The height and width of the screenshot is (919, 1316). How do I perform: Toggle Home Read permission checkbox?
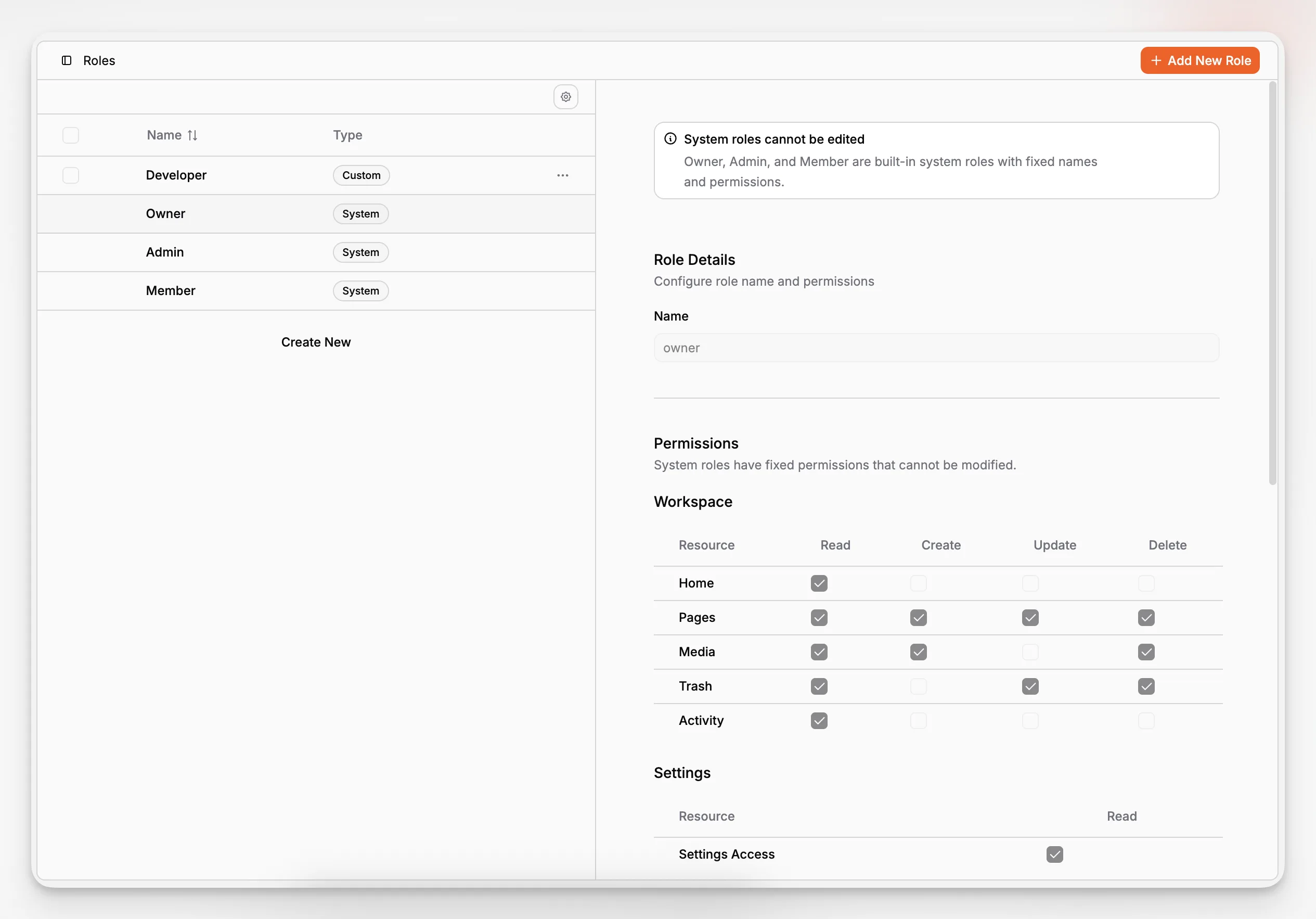pos(819,583)
